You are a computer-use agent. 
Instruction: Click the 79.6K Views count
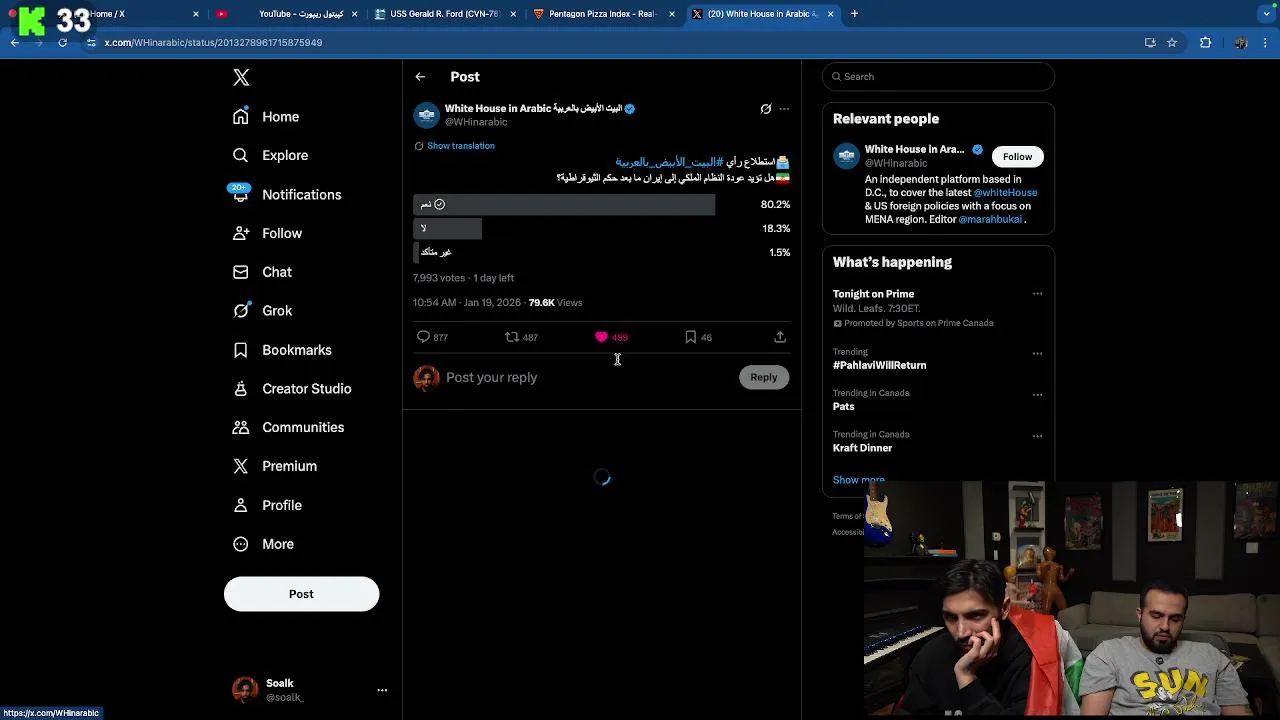coord(555,303)
